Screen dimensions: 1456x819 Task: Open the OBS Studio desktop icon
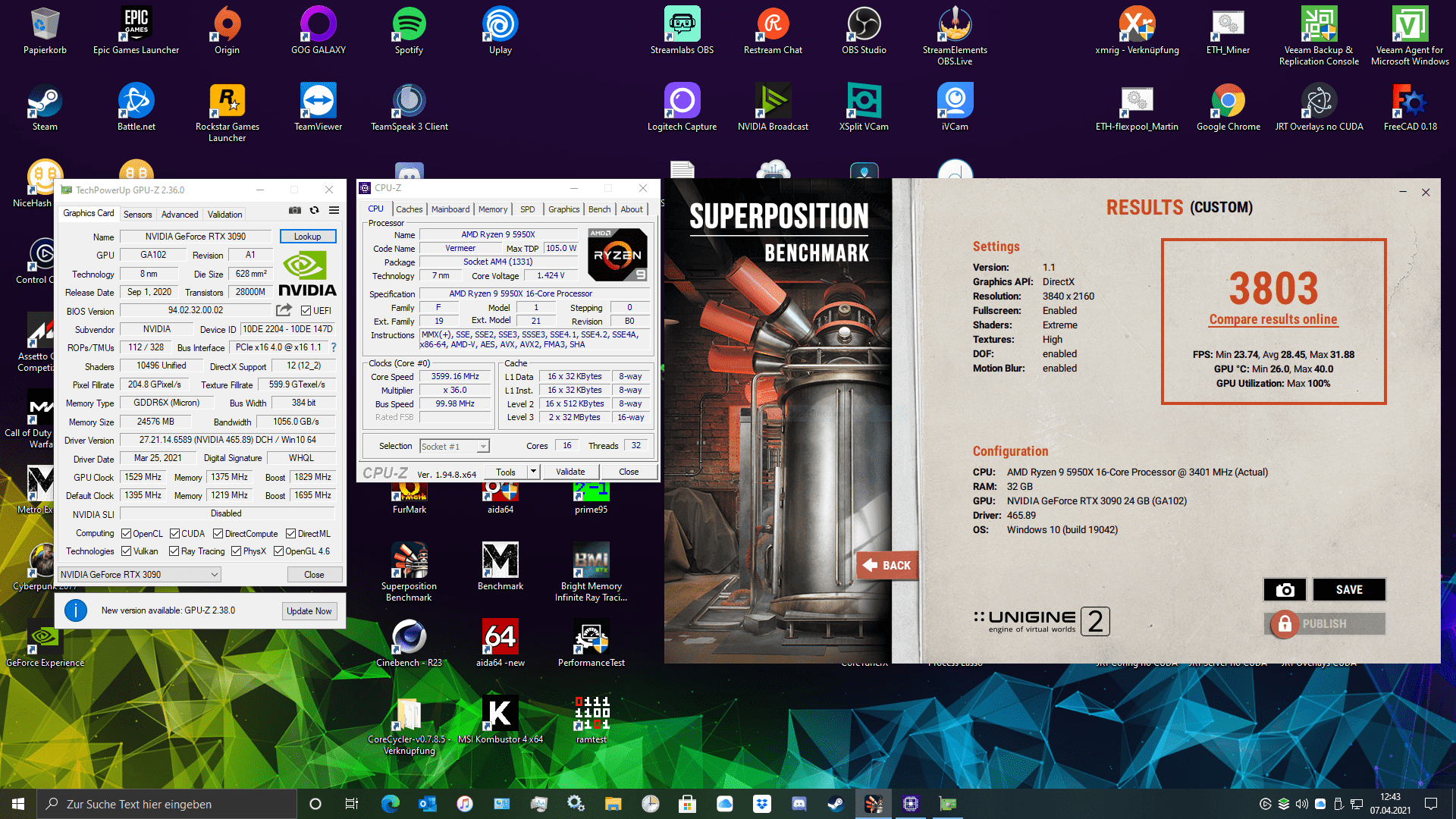[864, 31]
